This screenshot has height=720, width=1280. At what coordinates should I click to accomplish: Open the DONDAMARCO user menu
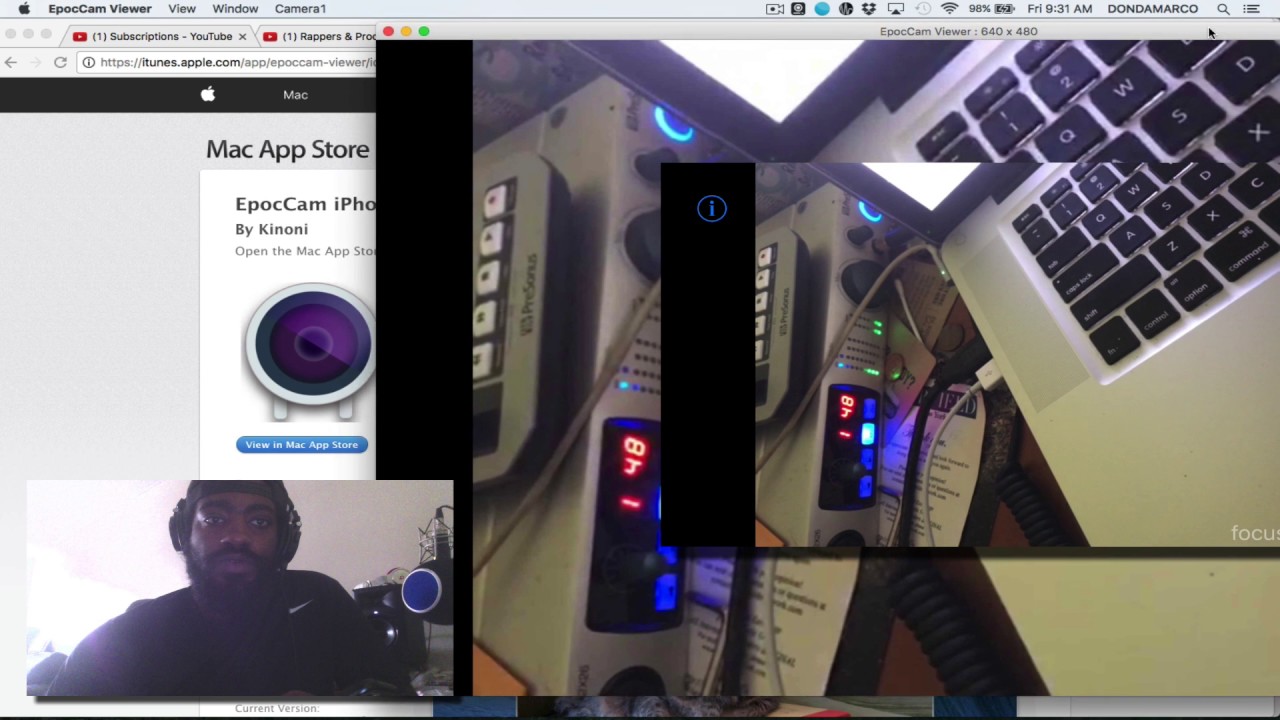[1152, 9]
